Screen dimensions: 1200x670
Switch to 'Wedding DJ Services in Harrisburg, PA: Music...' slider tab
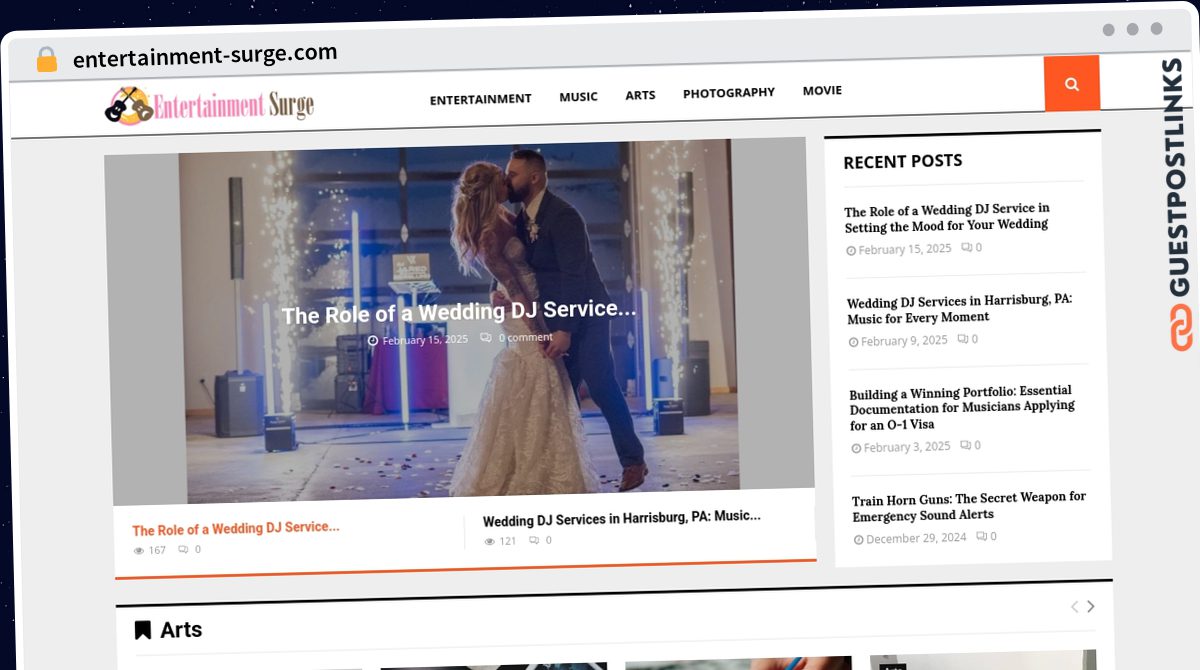pos(622,518)
